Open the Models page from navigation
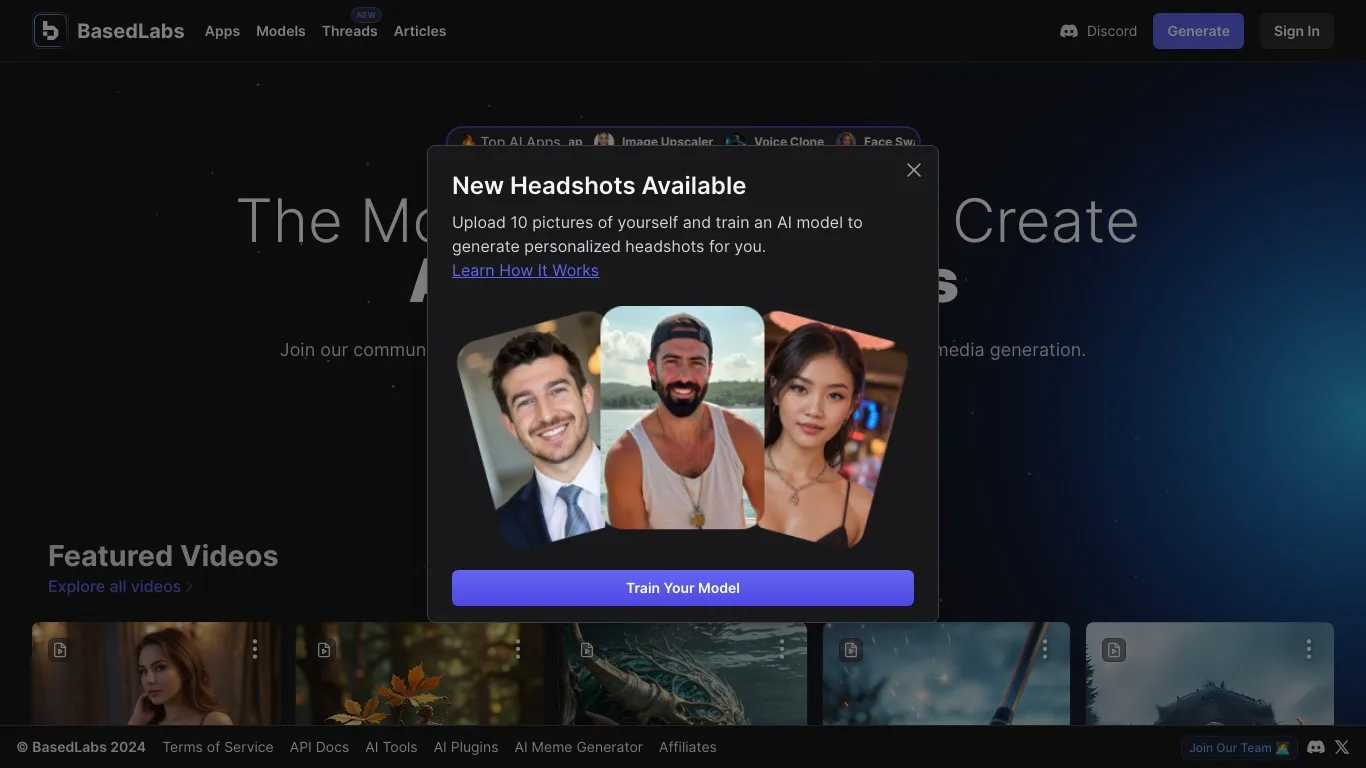This screenshot has width=1366, height=768. click(x=280, y=31)
